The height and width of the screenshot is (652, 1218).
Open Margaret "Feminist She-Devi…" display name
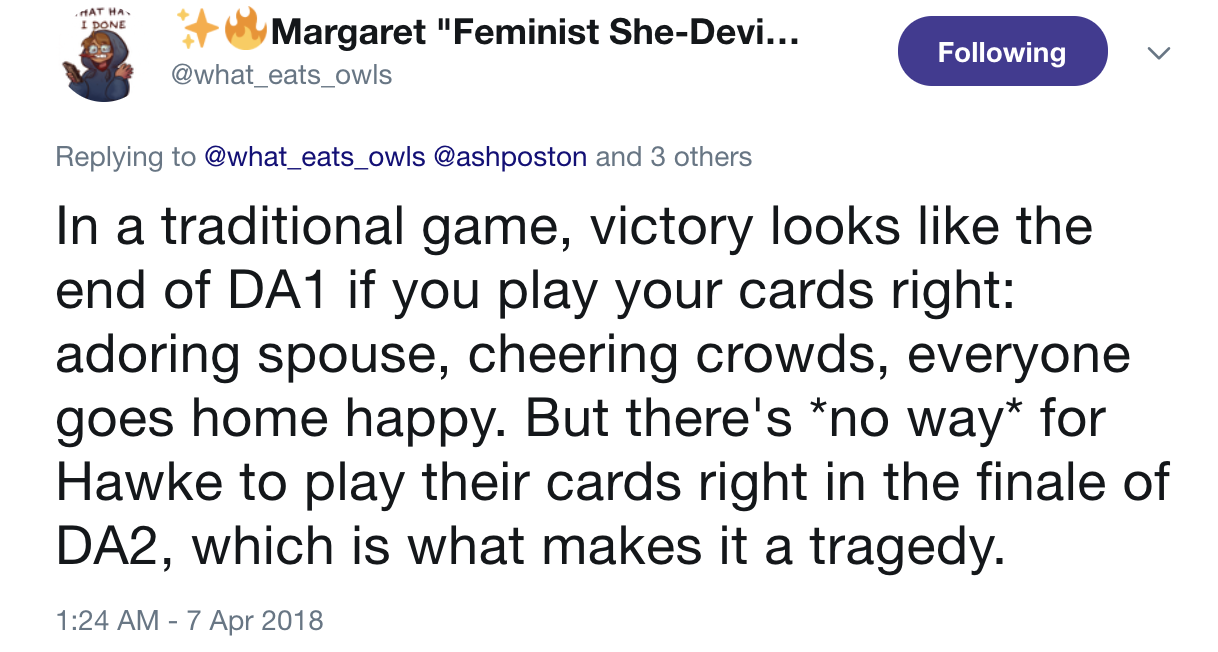[x=535, y=35]
